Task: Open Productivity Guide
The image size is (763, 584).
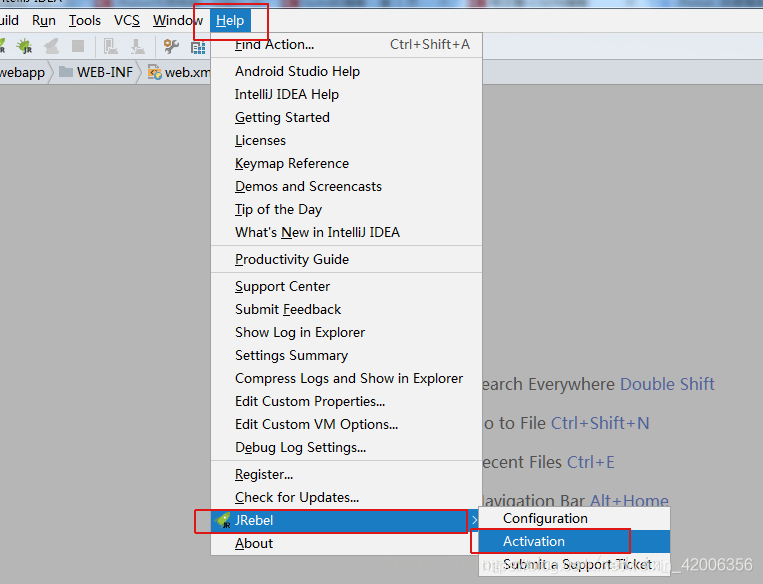Action: point(346,259)
